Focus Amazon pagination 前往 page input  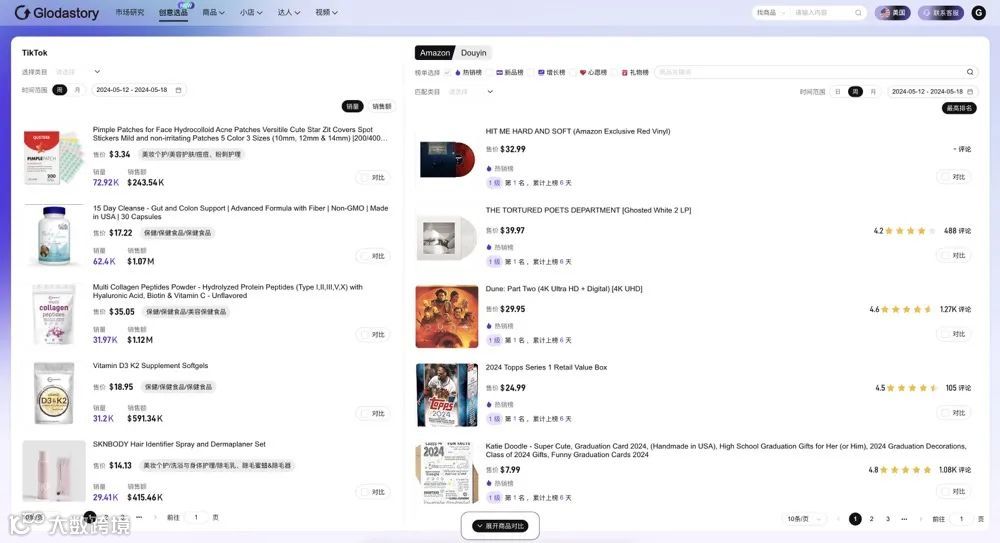(961, 519)
